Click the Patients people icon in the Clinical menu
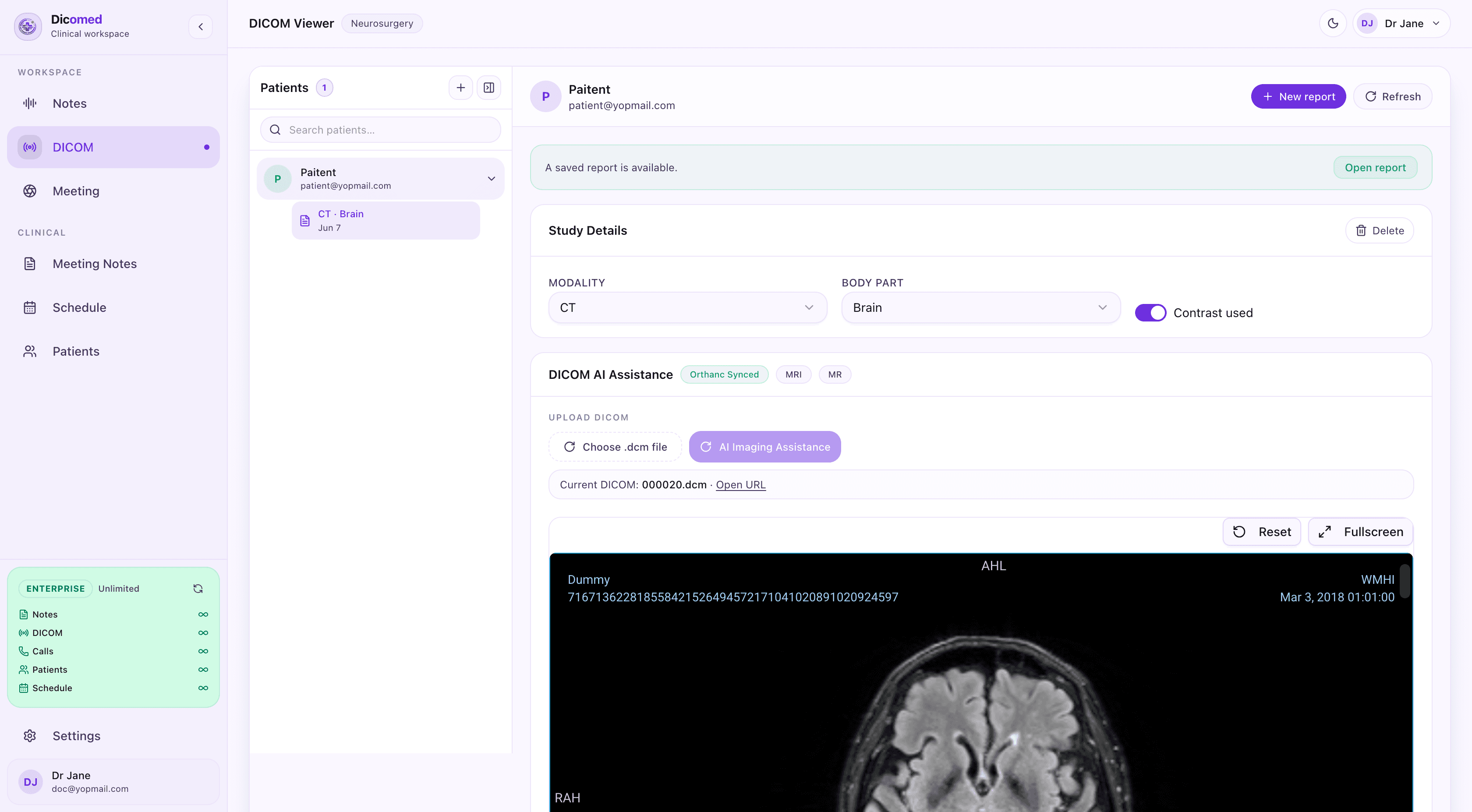Viewport: 1472px width, 812px height. click(x=30, y=351)
